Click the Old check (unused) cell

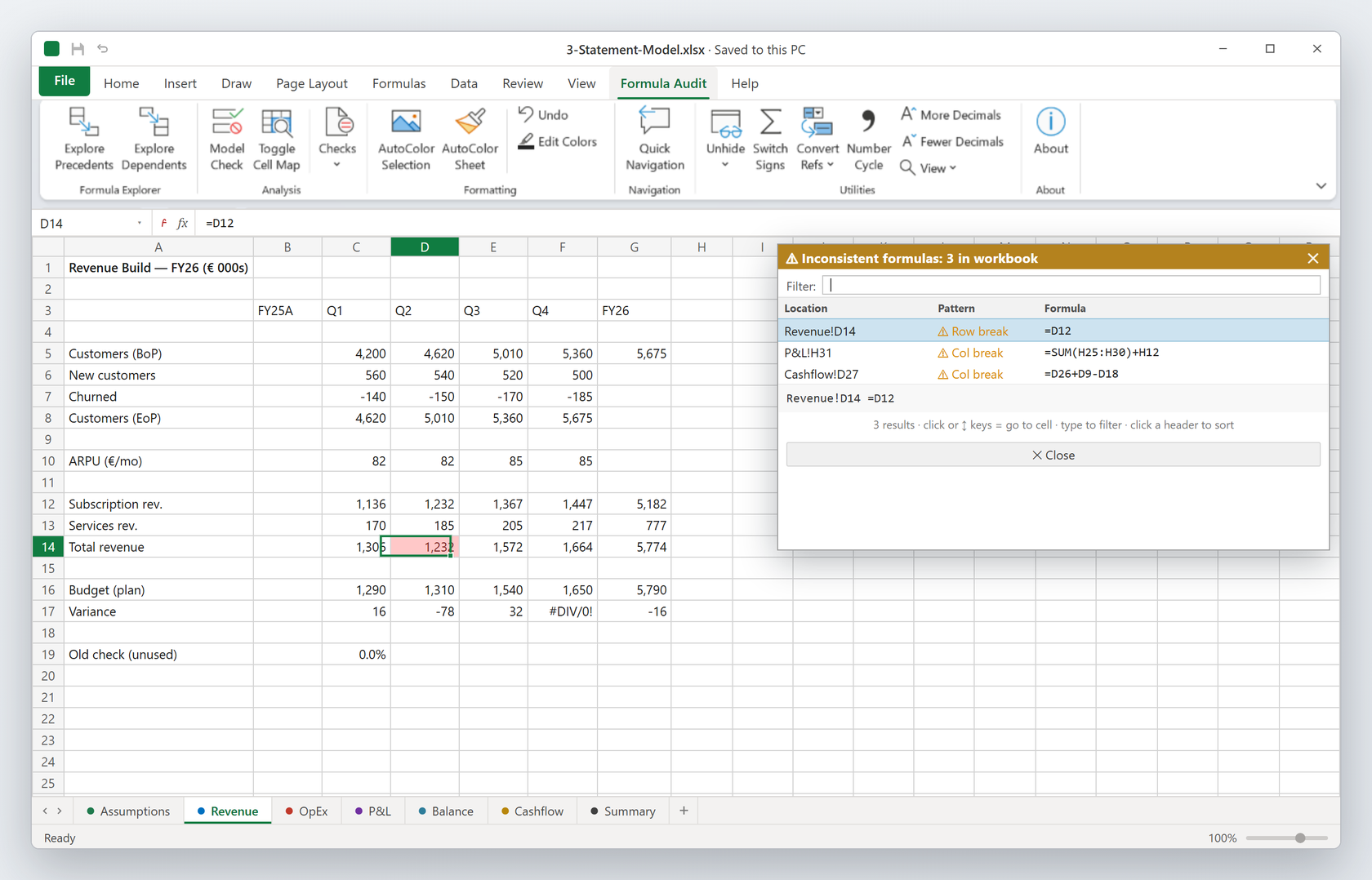pos(158,655)
